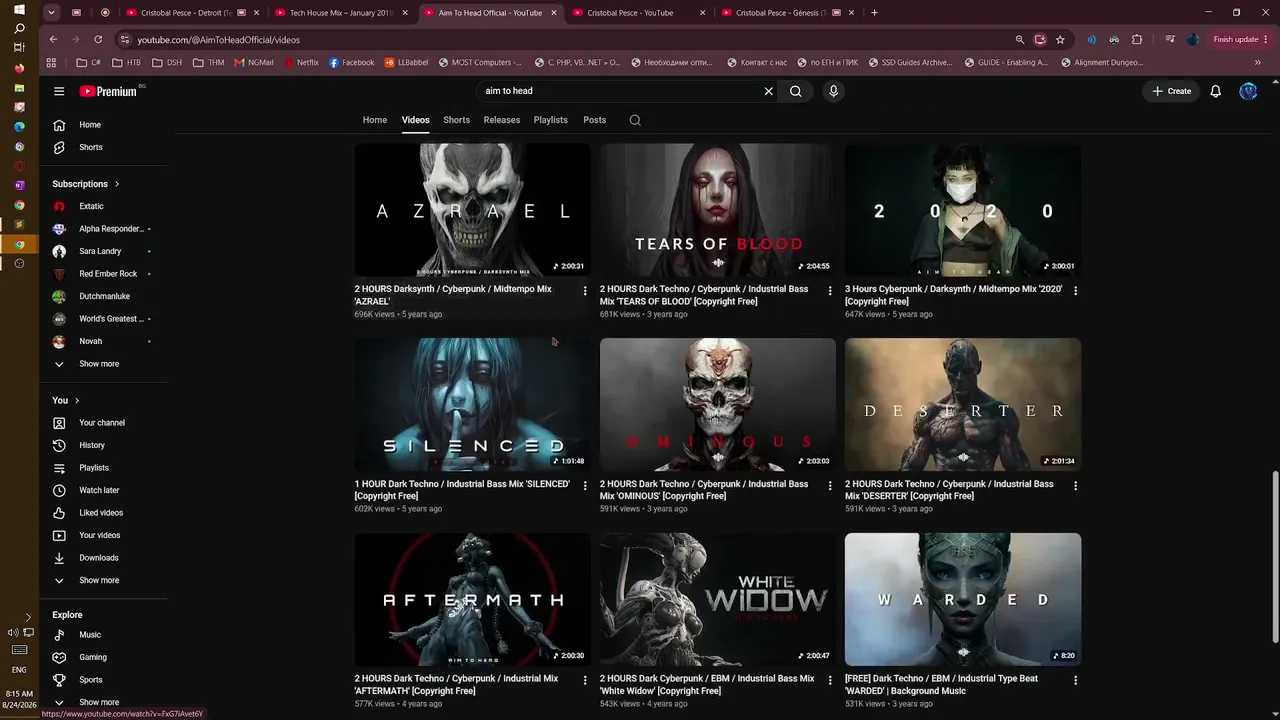Go back to the previous page

click(53, 39)
